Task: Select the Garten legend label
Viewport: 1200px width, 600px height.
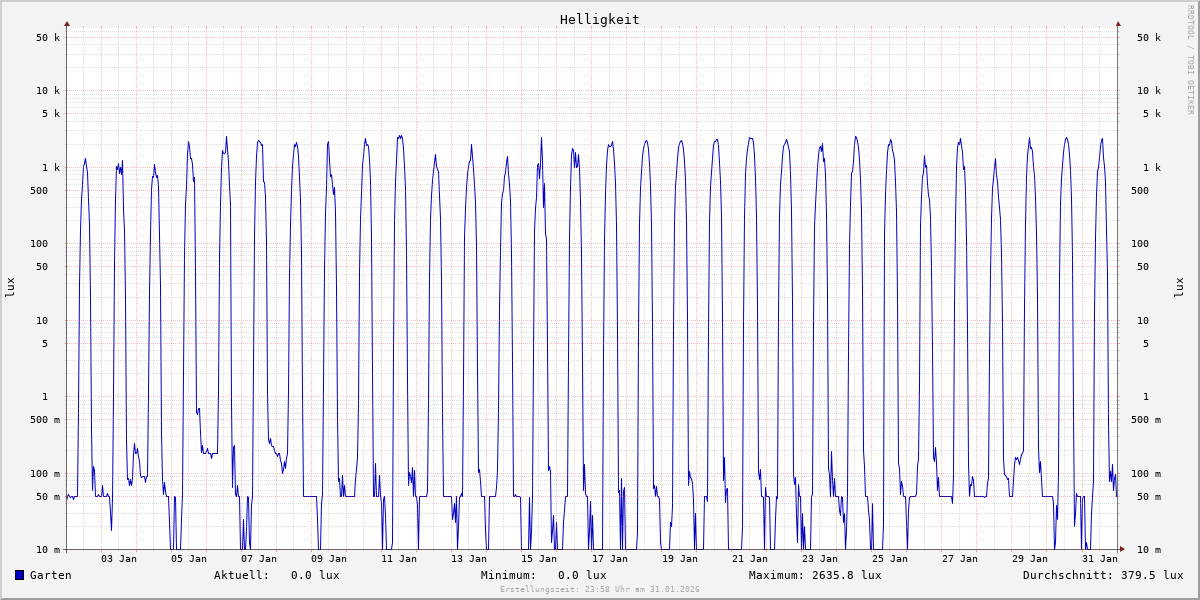Action: [50, 575]
